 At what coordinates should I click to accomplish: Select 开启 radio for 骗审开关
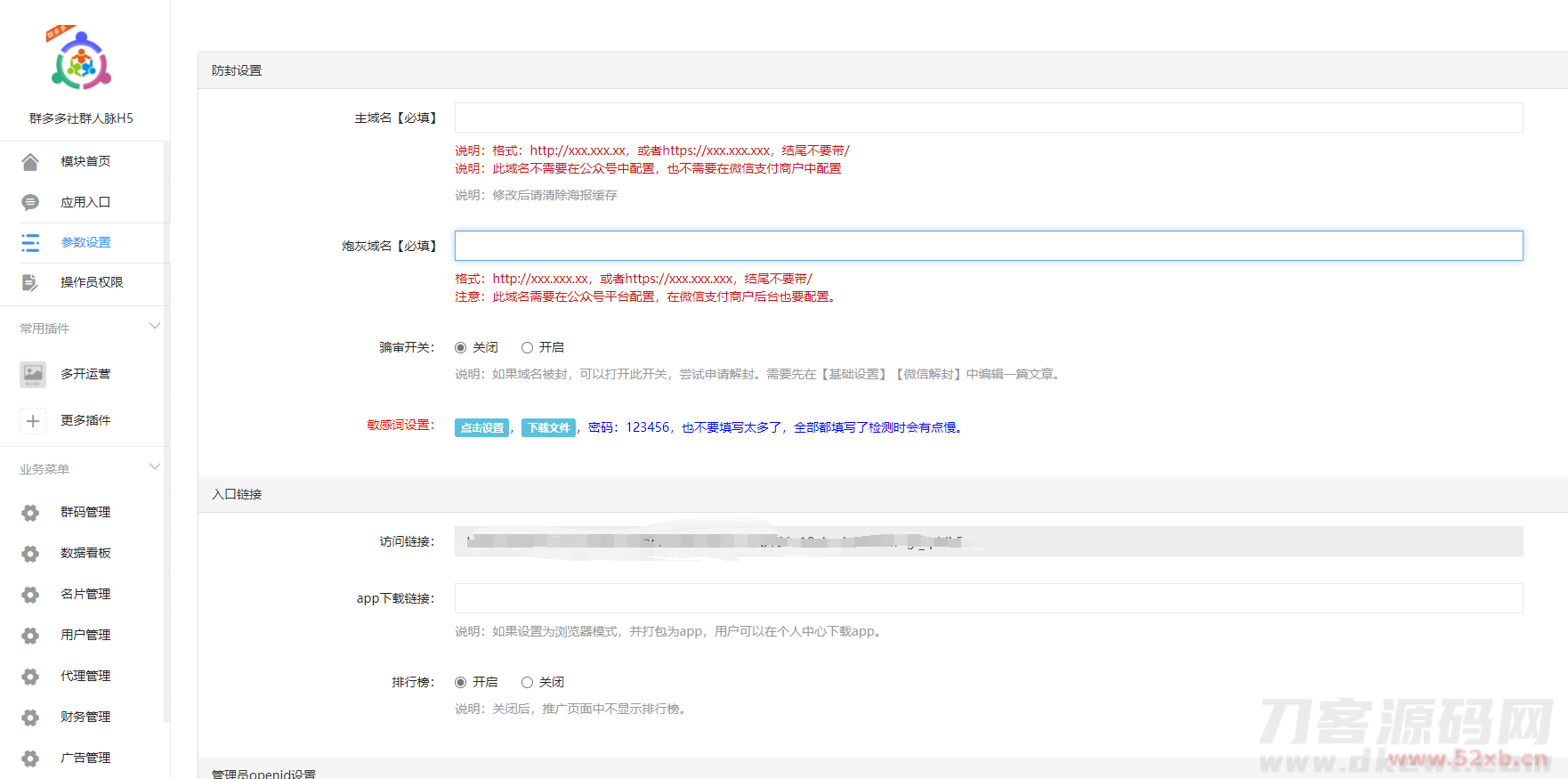pyautogui.click(x=528, y=348)
